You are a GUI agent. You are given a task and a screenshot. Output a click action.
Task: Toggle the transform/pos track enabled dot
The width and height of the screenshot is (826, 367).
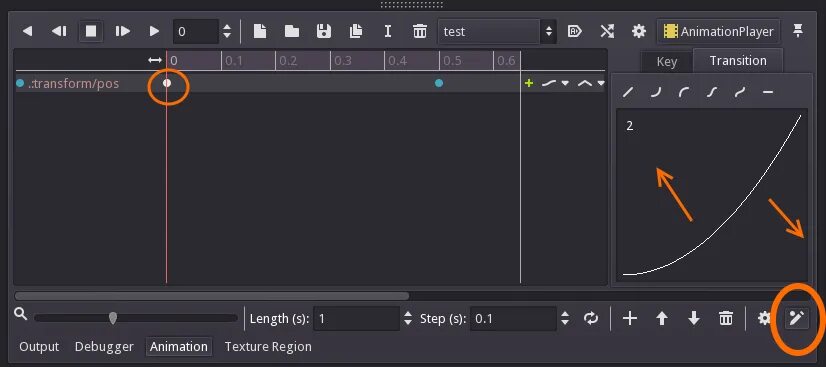tap(20, 83)
